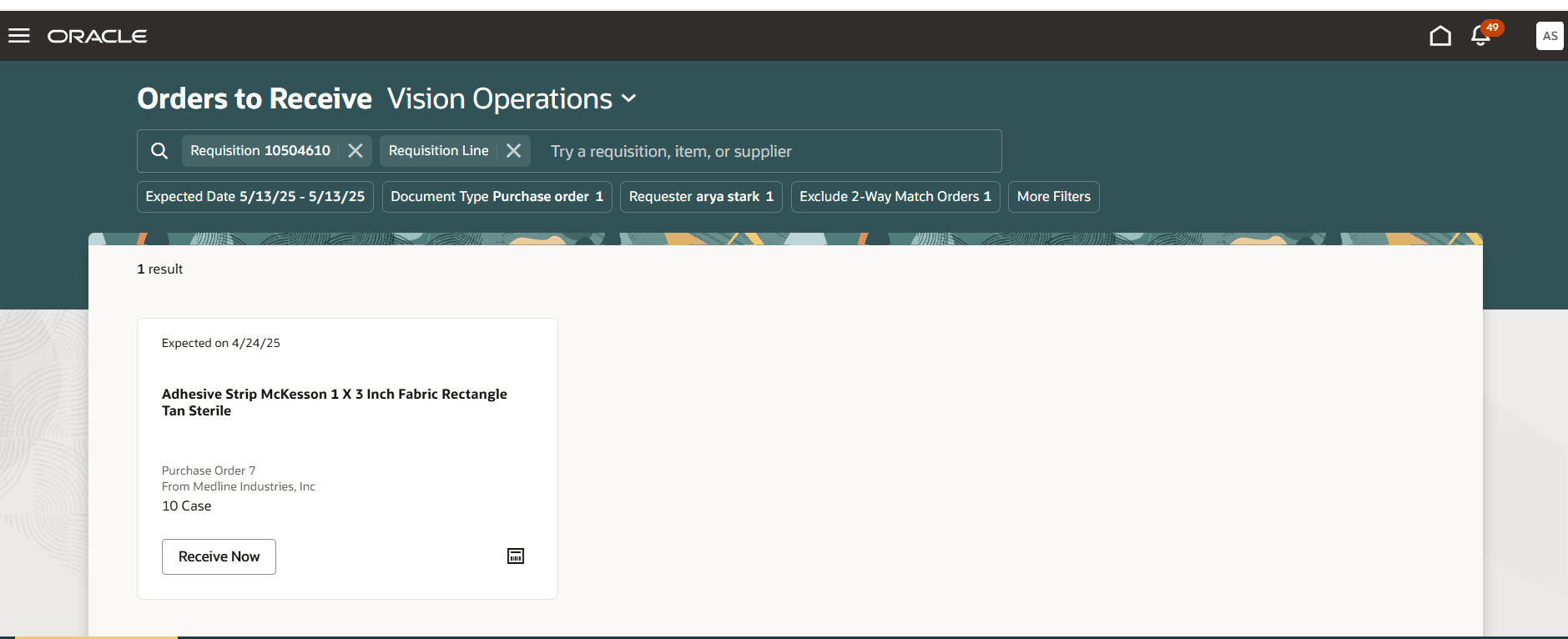Click the Receive Now button
Viewport: 1568px width, 639px height.
tap(219, 556)
